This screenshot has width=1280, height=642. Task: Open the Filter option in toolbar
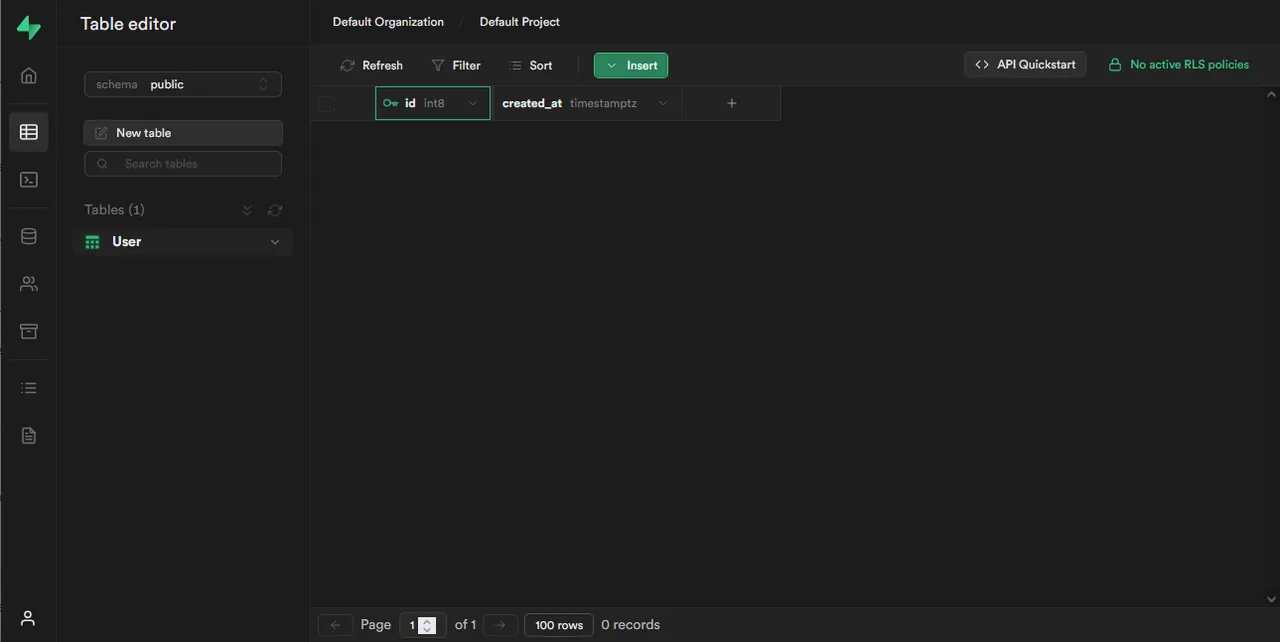tap(456, 65)
